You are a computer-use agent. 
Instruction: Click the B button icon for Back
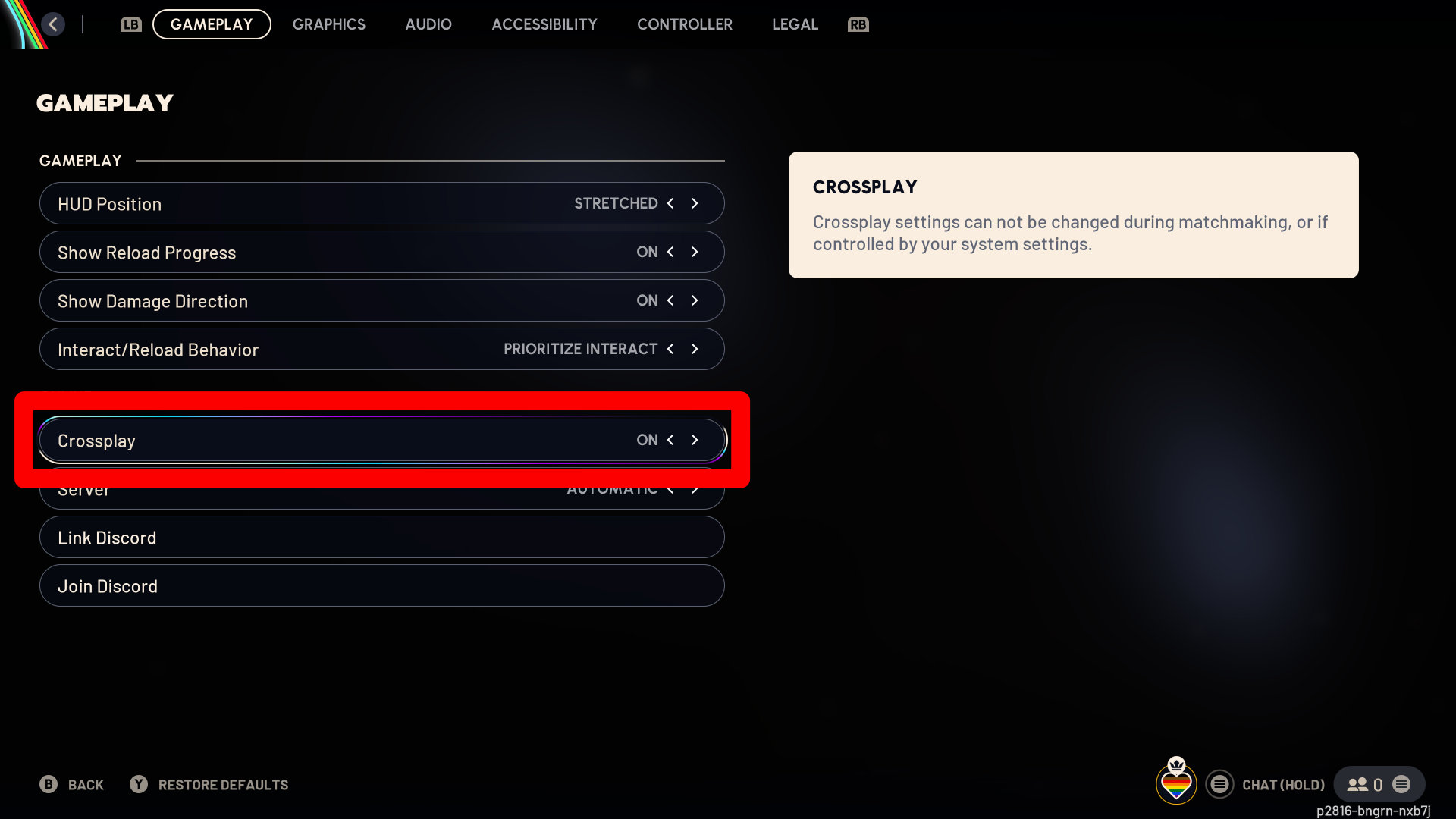tap(49, 784)
